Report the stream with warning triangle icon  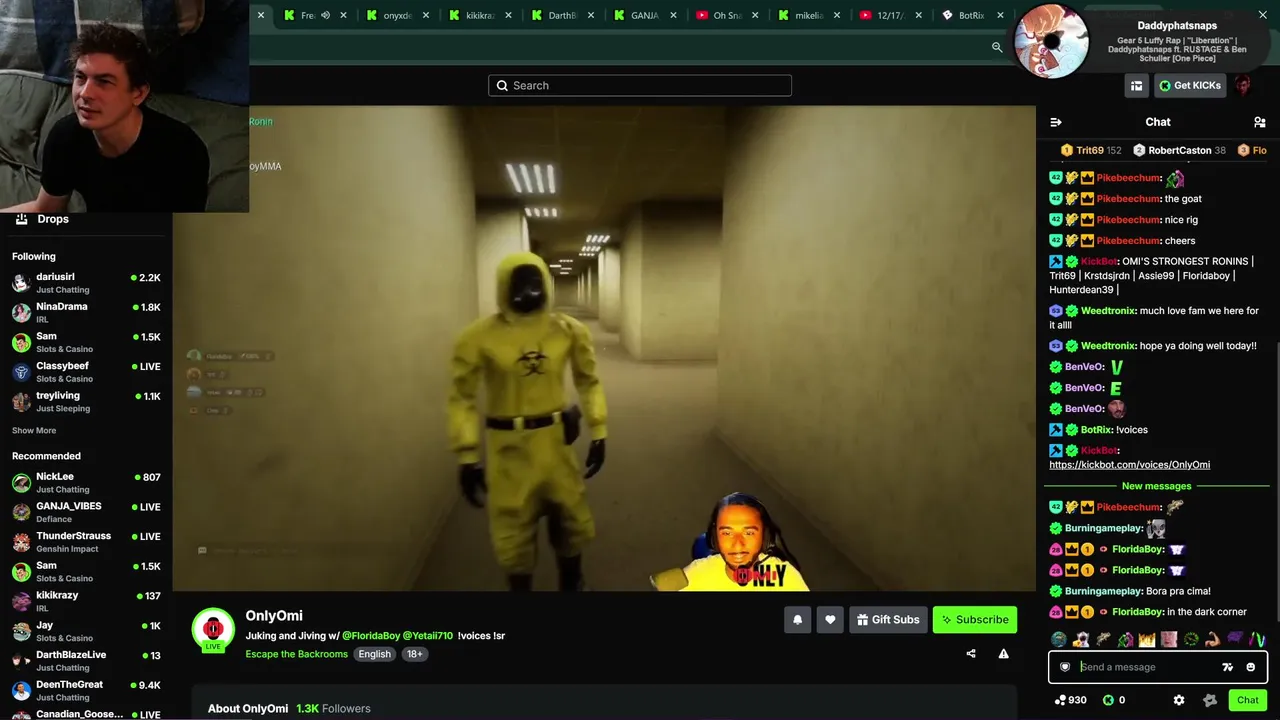pyautogui.click(x=1003, y=654)
